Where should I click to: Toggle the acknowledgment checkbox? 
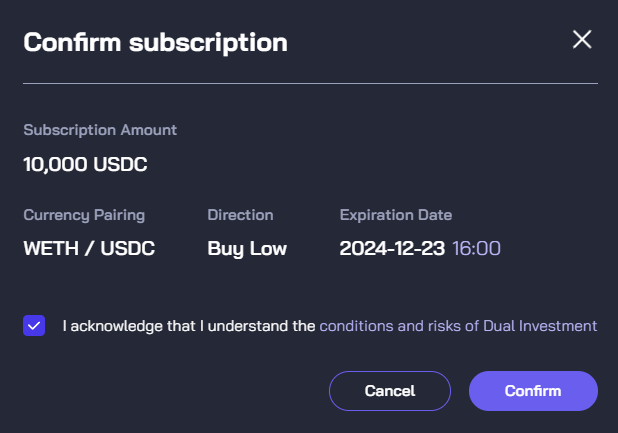pos(34,325)
